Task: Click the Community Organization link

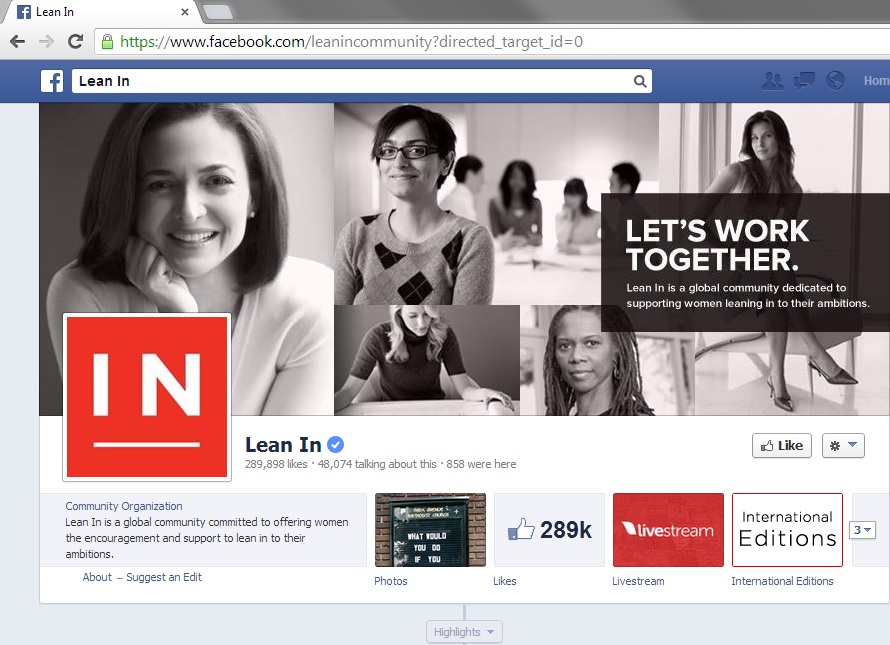Action: coord(124,506)
